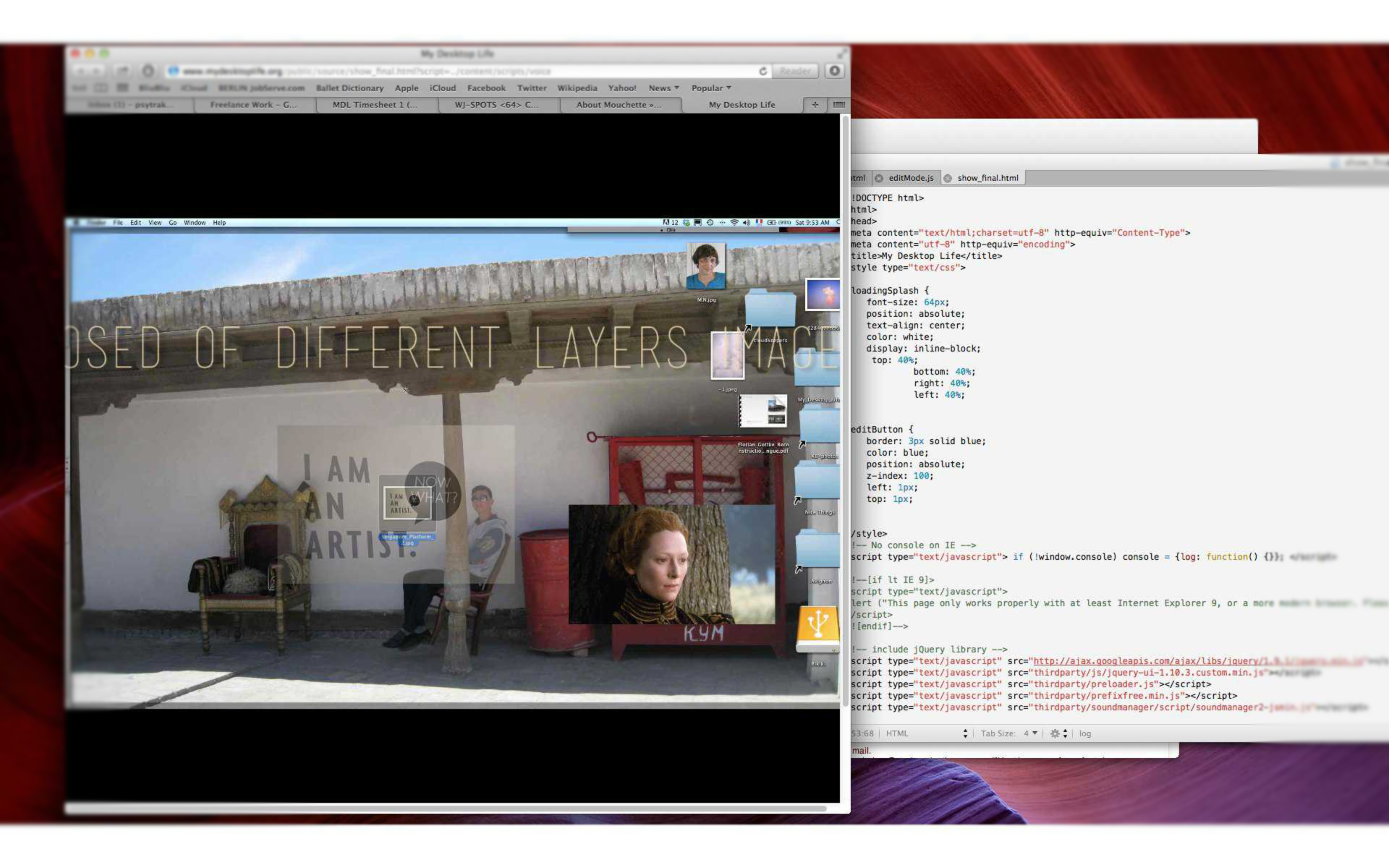
Task: Open Twitter bookmark
Action: (x=532, y=88)
